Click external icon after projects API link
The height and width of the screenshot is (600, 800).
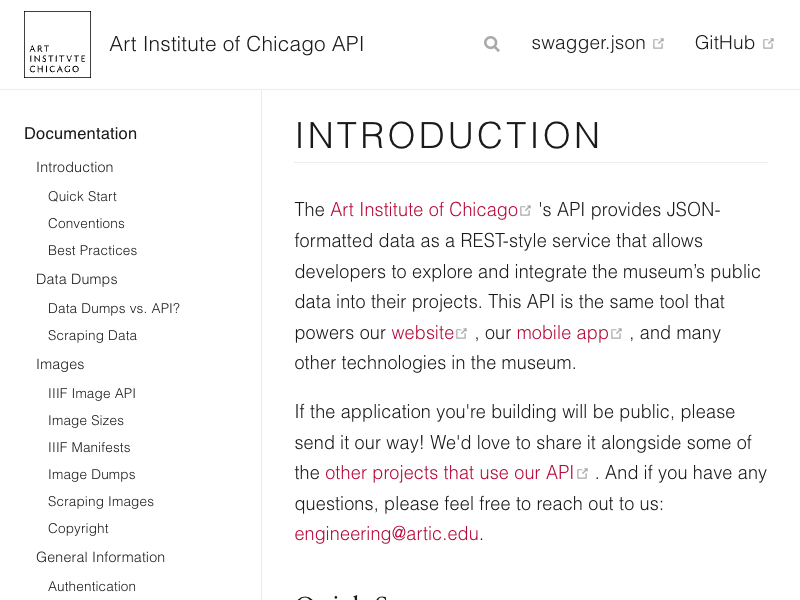click(x=582, y=474)
